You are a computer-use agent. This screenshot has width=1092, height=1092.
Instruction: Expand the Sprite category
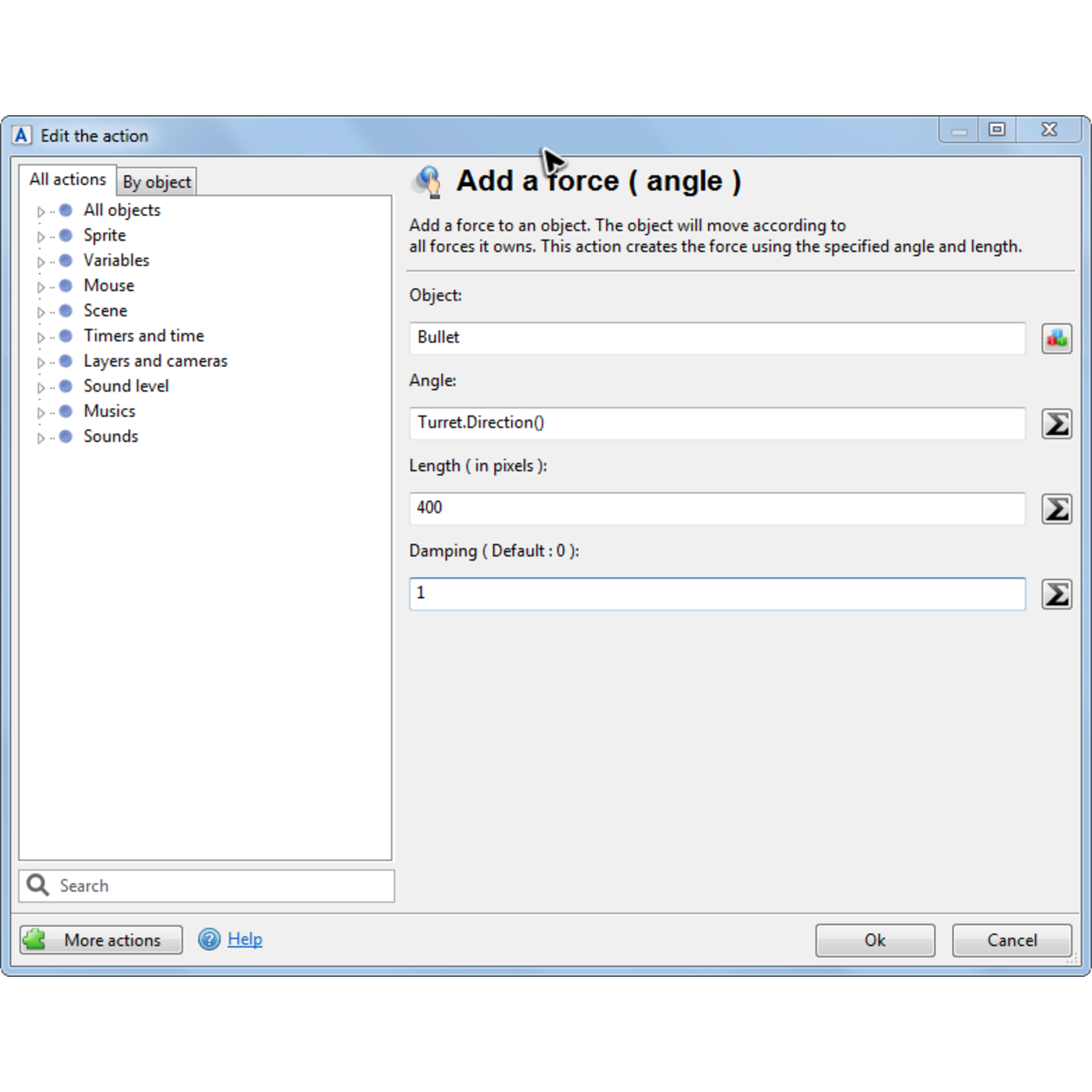(40, 235)
